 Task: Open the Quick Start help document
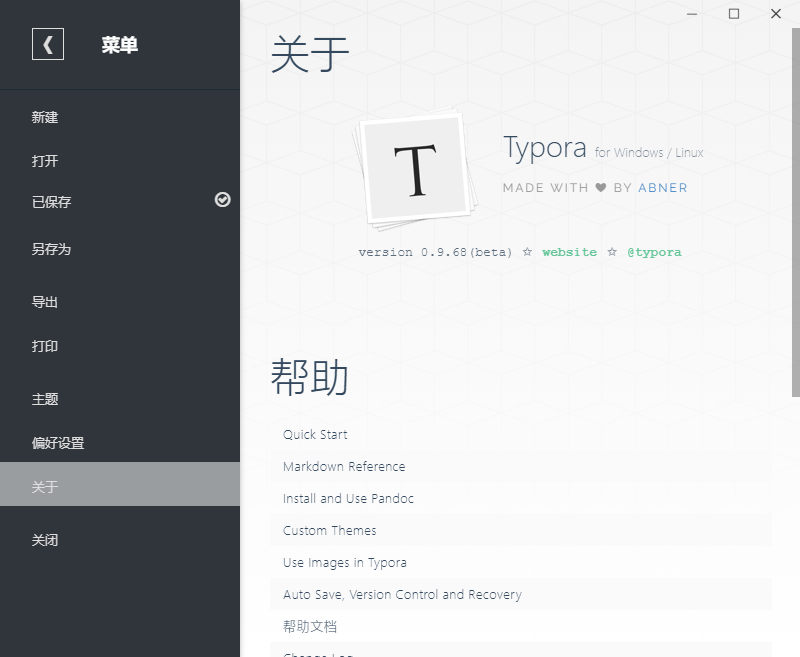coord(521,435)
